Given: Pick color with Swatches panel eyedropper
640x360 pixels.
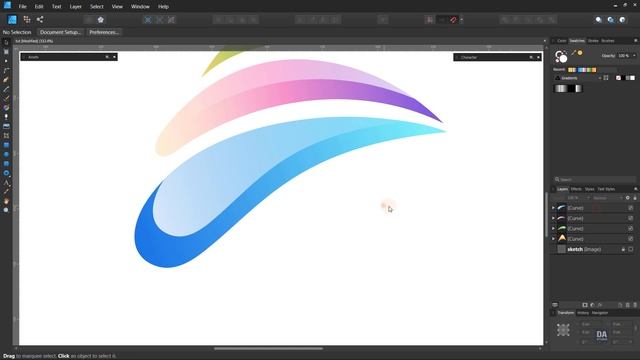Looking at the screenshot, I should pos(573,53).
